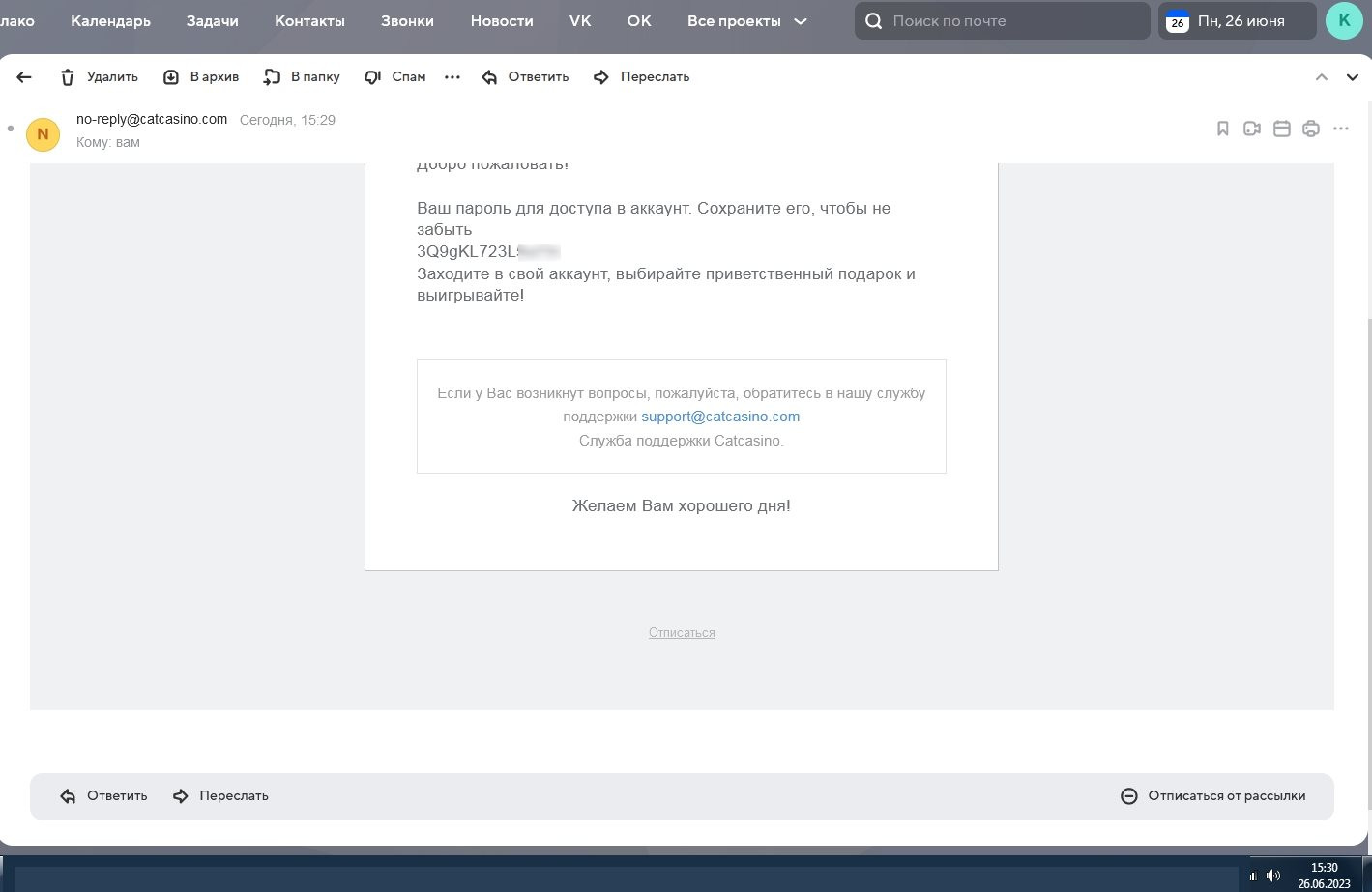Click Ответить in the top toolbar

click(525, 77)
